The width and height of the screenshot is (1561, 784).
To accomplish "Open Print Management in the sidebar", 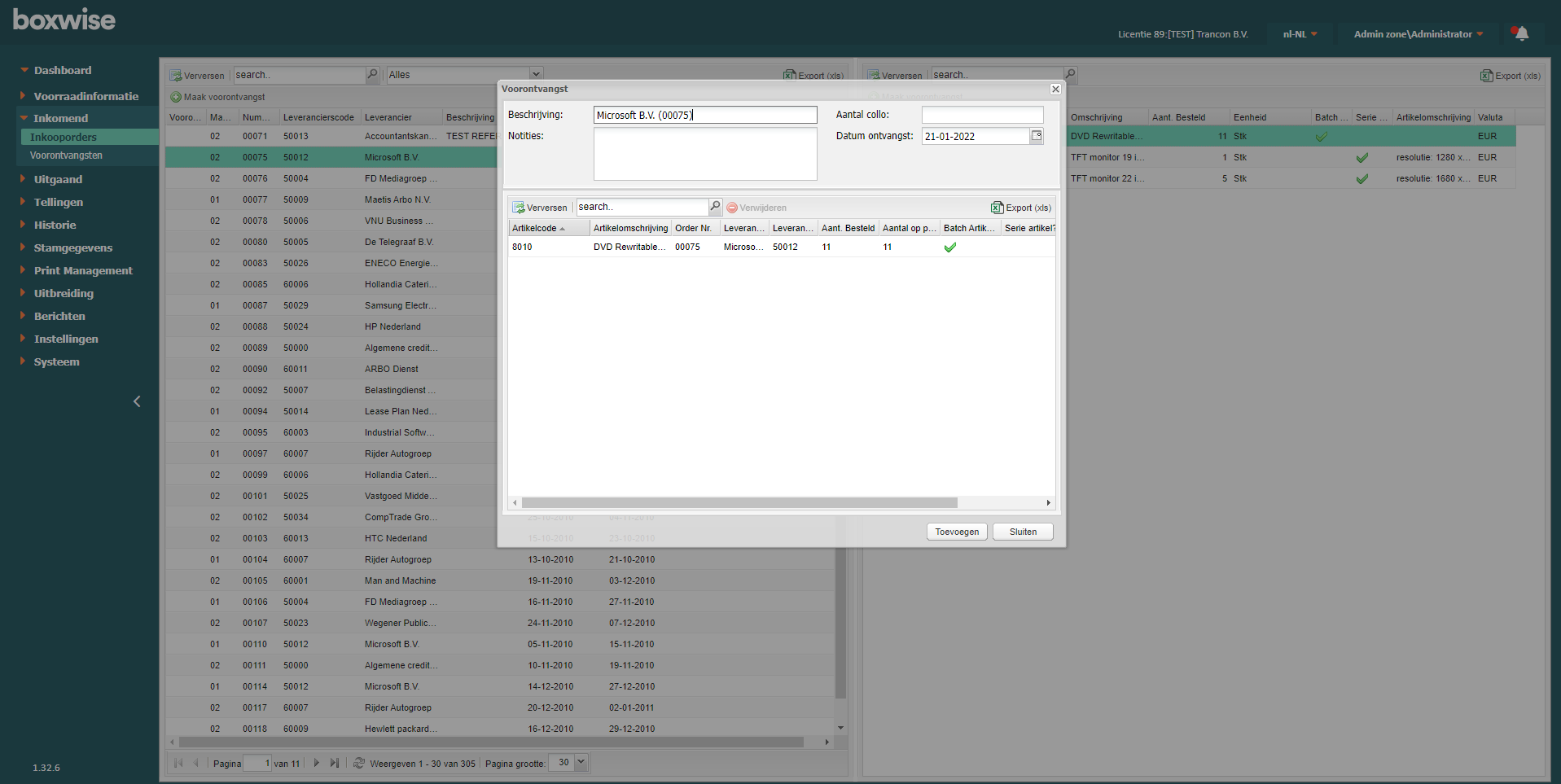I will tap(83, 270).
